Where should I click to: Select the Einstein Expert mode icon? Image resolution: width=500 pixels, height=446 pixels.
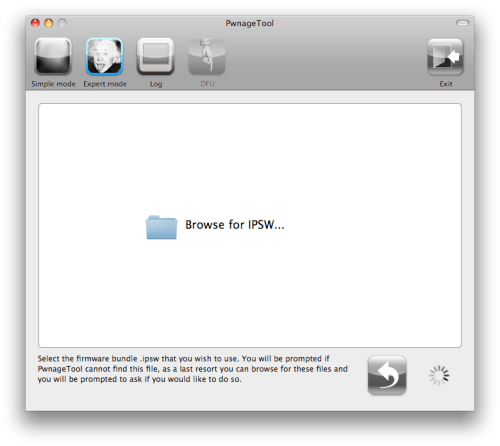(104, 56)
